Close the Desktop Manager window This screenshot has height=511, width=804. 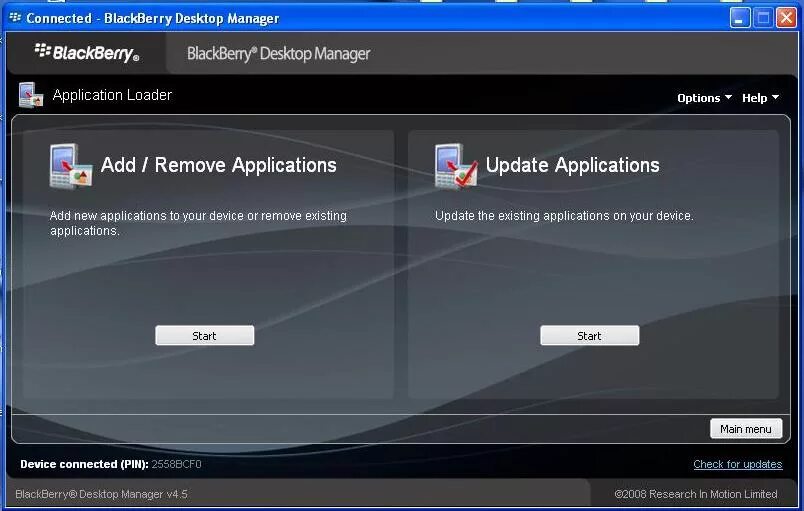(x=786, y=18)
